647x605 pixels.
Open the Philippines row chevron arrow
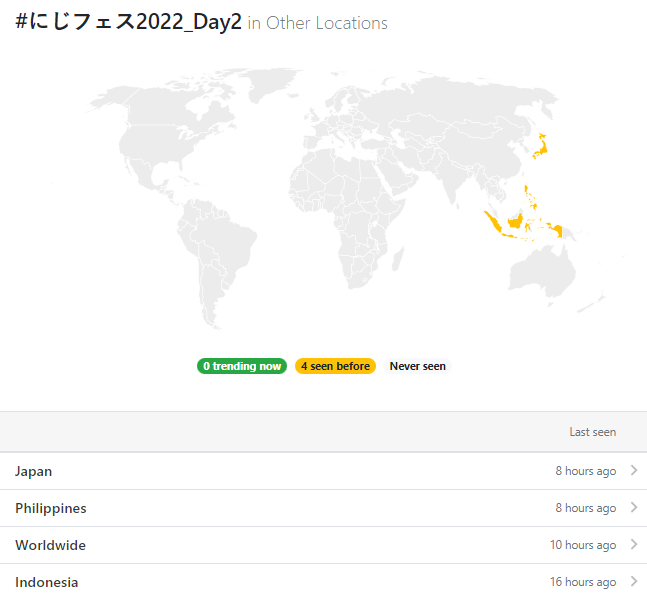pos(634,507)
